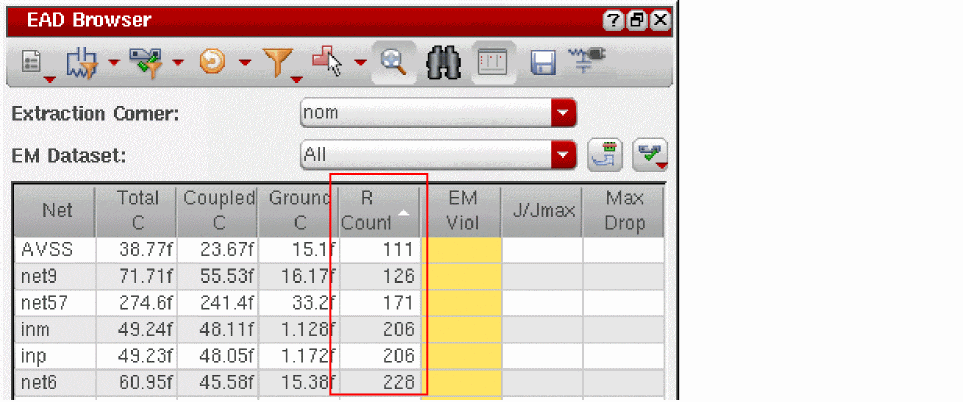Viewport: 963px width, 402px height.
Task: Expand arrow next to extraction filter icon
Action: tap(114, 61)
